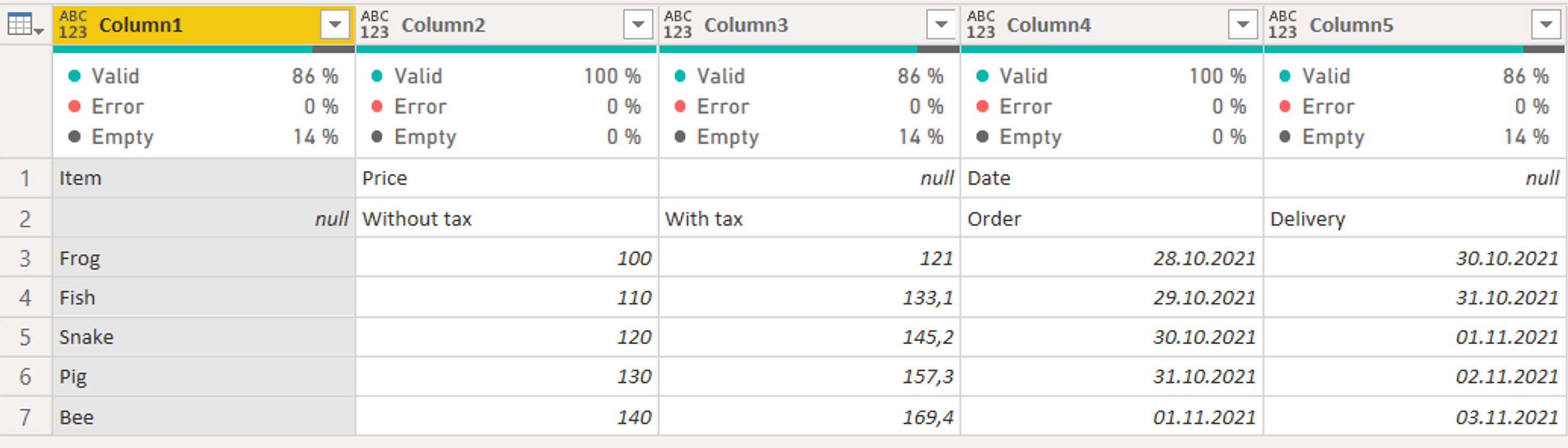This screenshot has width=1568, height=448.
Task: Select the cell containing Snake
Action: [204, 337]
